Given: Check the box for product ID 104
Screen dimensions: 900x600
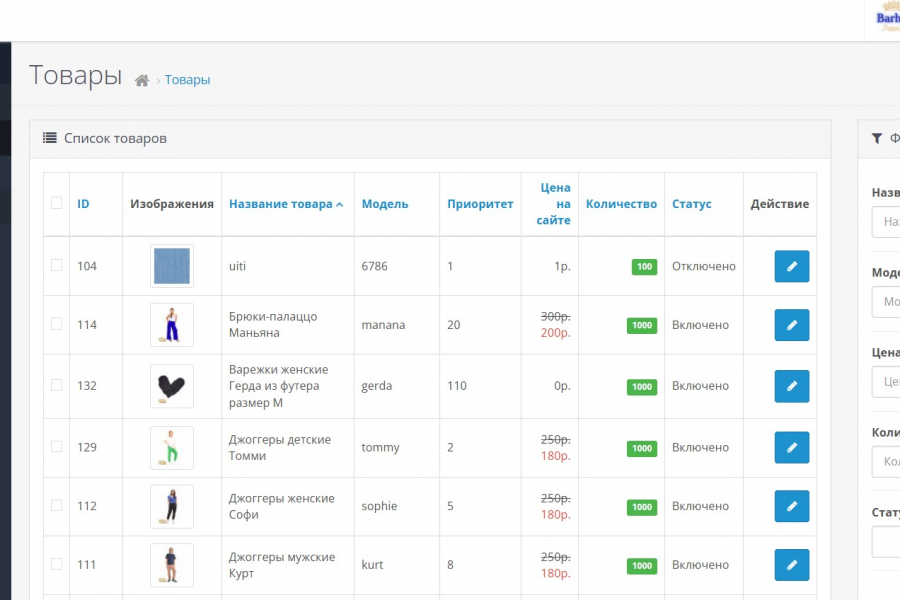Looking at the screenshot, I should click(x=57, y=265).
